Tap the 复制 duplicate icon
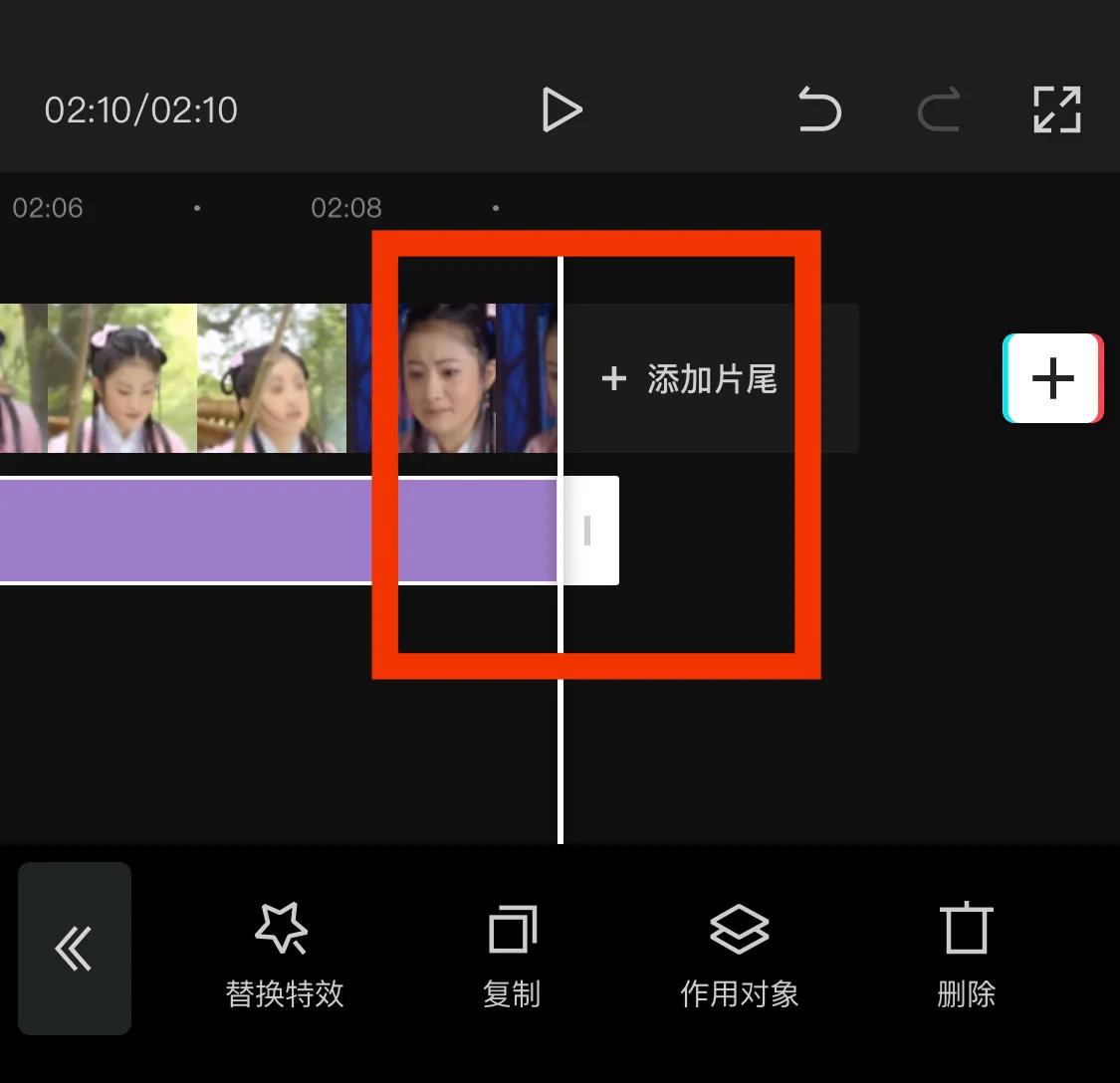Image resolution: width=1120 pixels, height=1083 pixels. 511,928
